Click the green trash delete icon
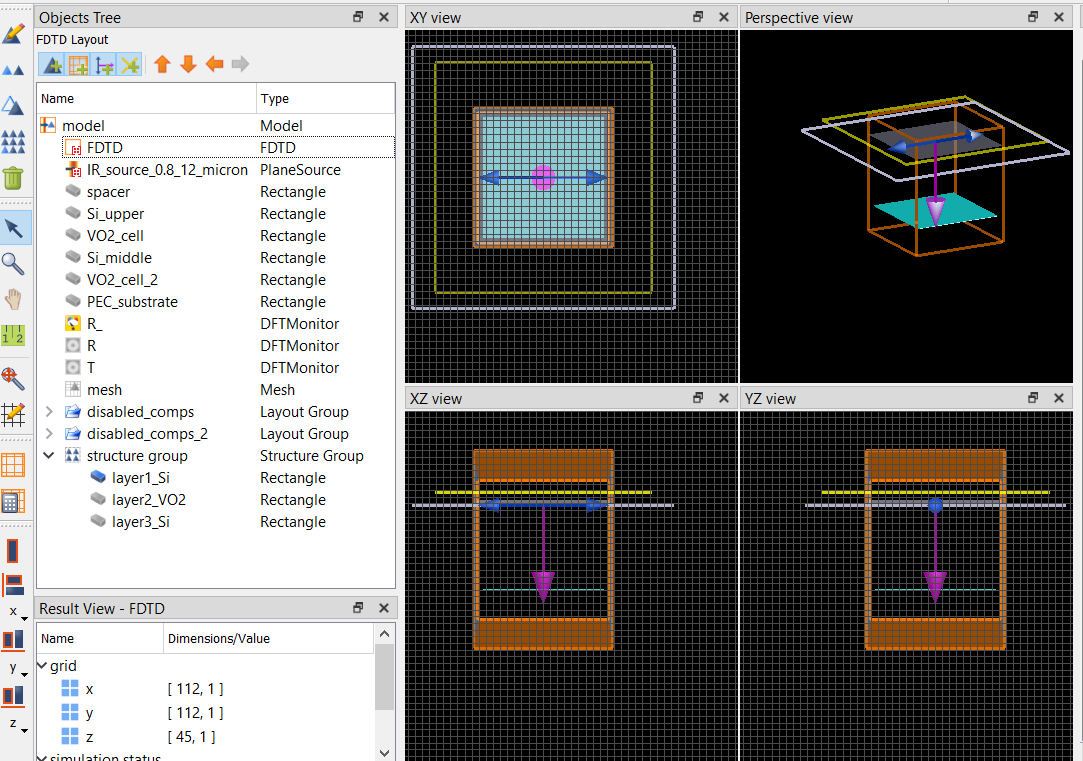The height and width of the screenshot is (761, 1083). 13,178
